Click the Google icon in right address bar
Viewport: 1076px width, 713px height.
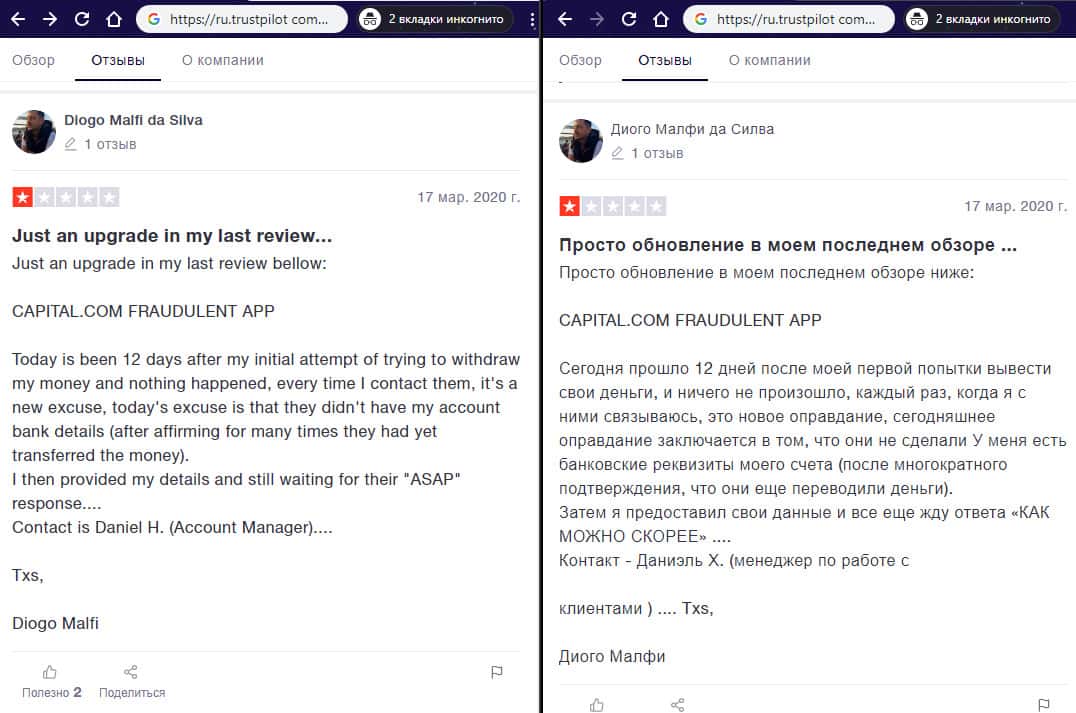701,19
